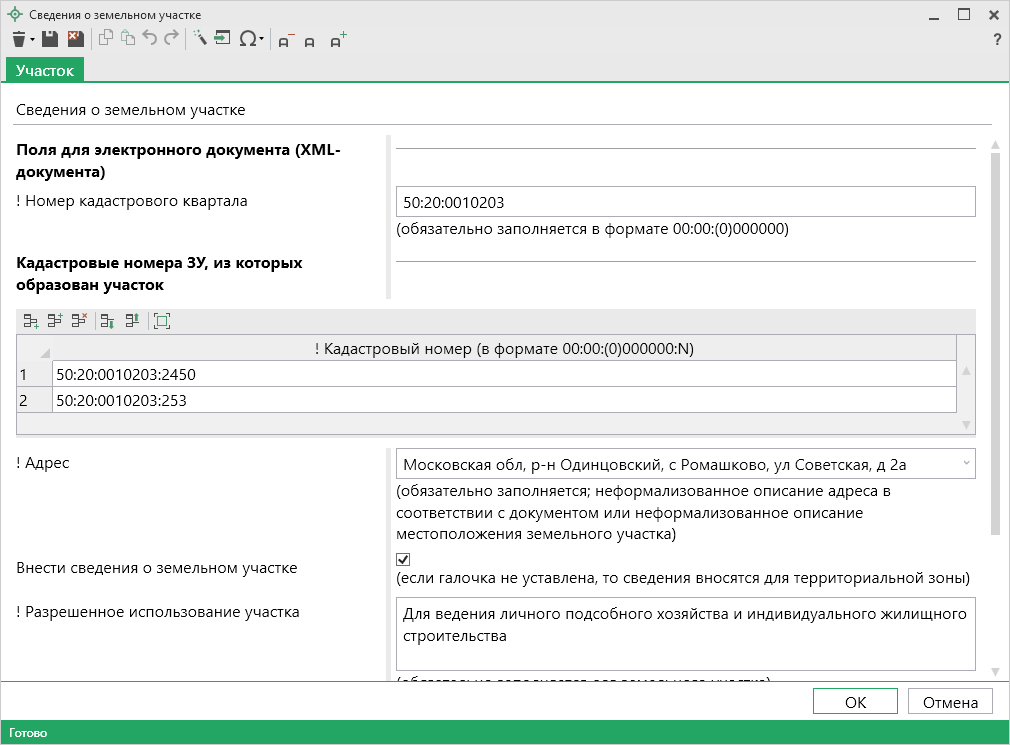Move the table row down

coord(107,321)
